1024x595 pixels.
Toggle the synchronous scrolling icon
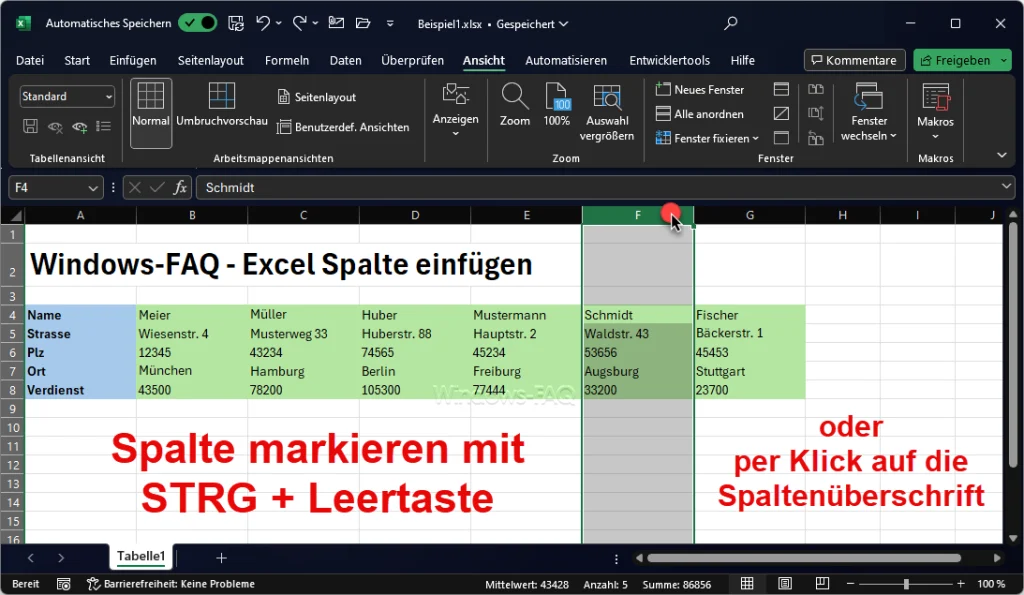coord(816,113)
